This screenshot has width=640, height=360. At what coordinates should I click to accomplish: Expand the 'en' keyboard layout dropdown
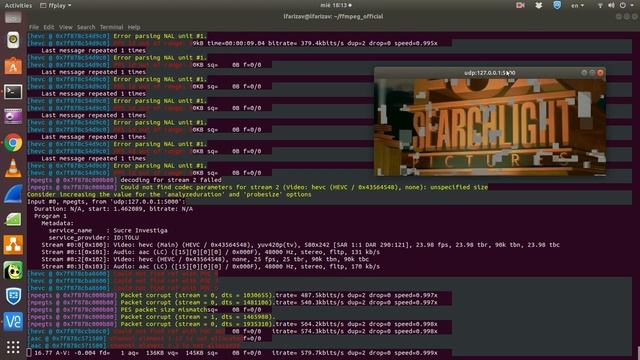pos(577,6)
